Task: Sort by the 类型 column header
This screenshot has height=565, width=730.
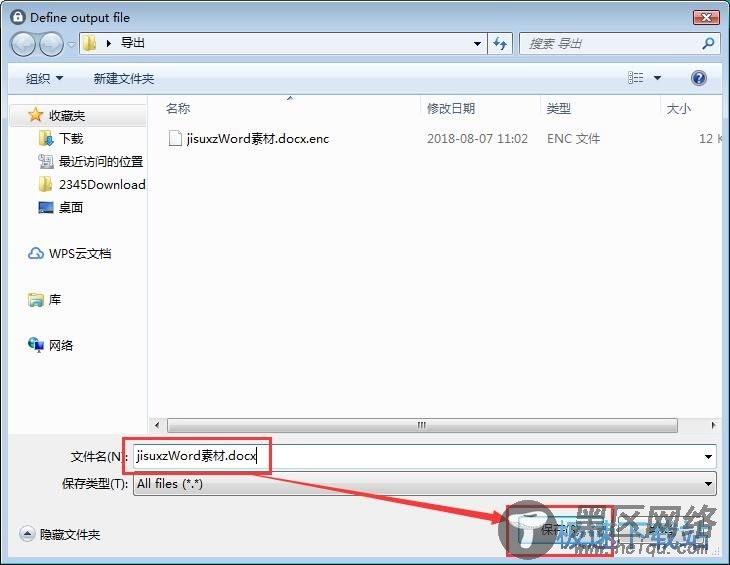Action: [558, 108]
